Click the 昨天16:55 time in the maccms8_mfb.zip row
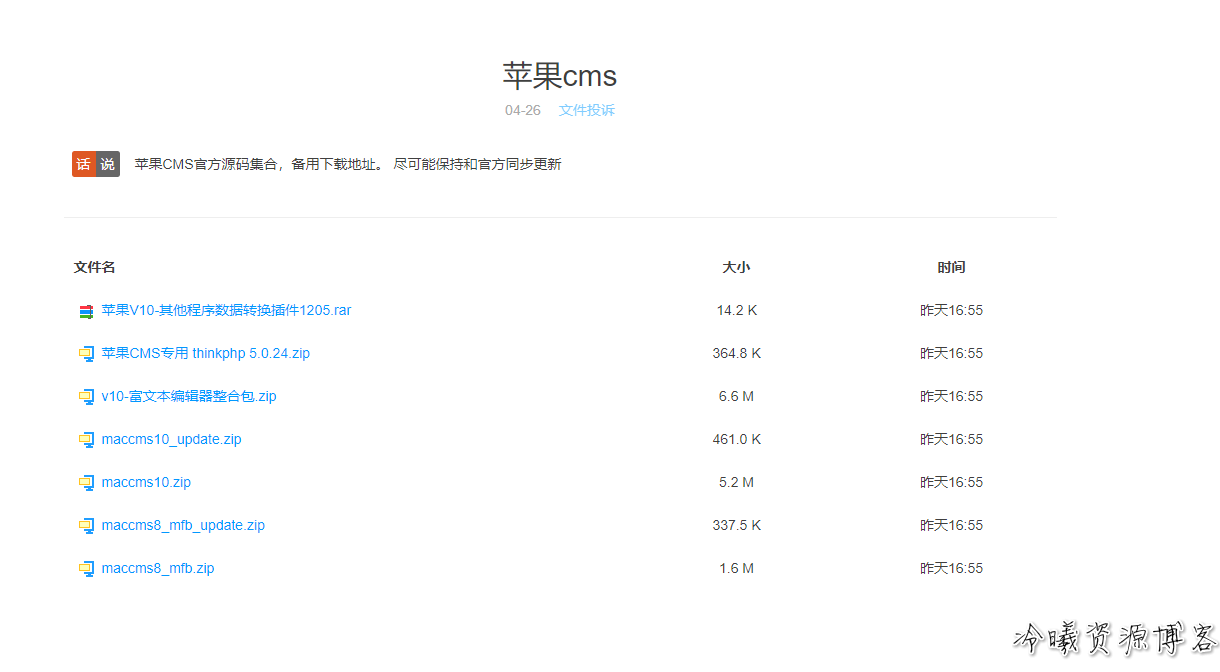The width and height of the screenshot is (1220, 672). click(x=951, y=568)
